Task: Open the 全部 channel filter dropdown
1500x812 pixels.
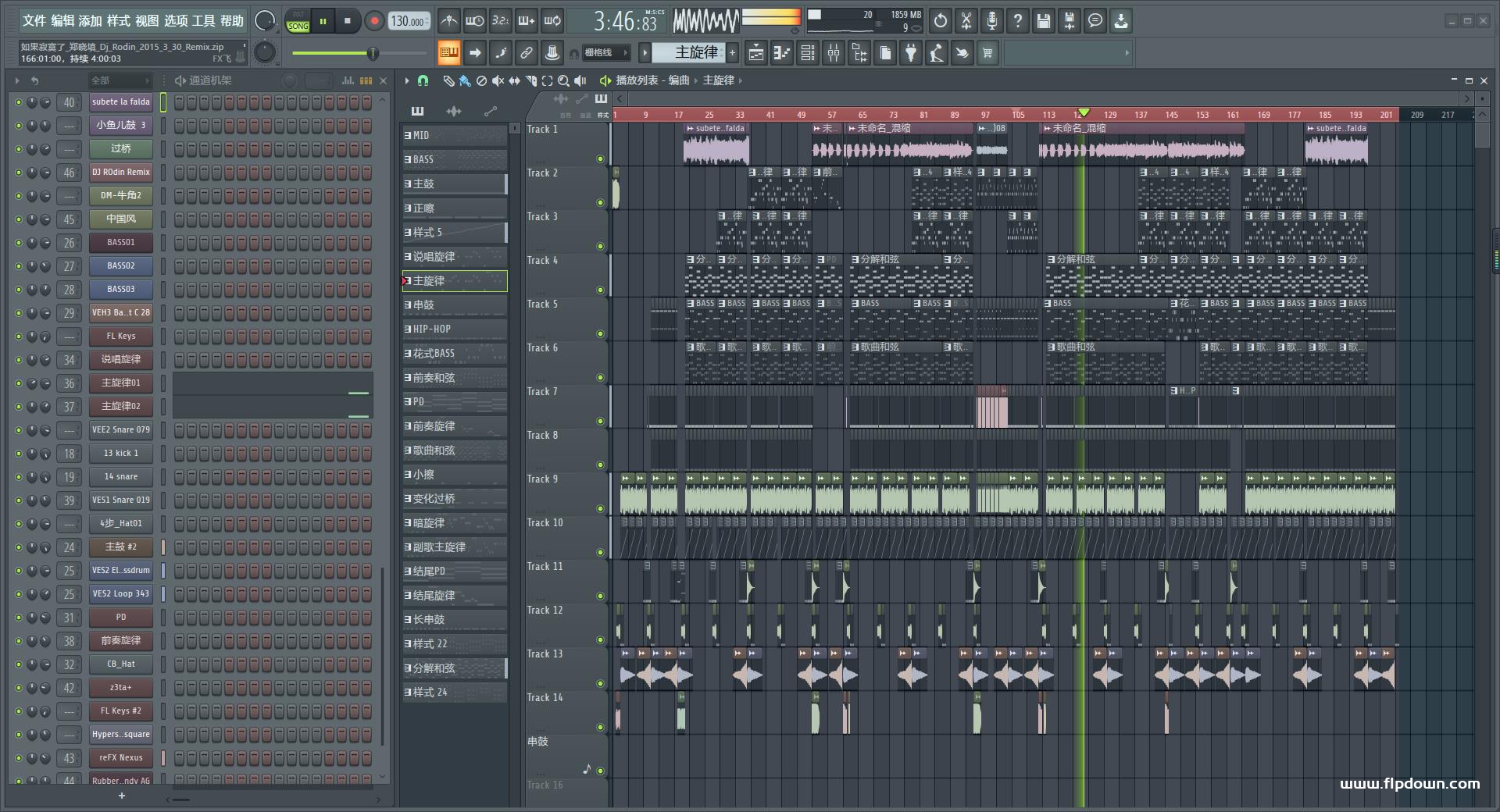Action: [120, 80]
